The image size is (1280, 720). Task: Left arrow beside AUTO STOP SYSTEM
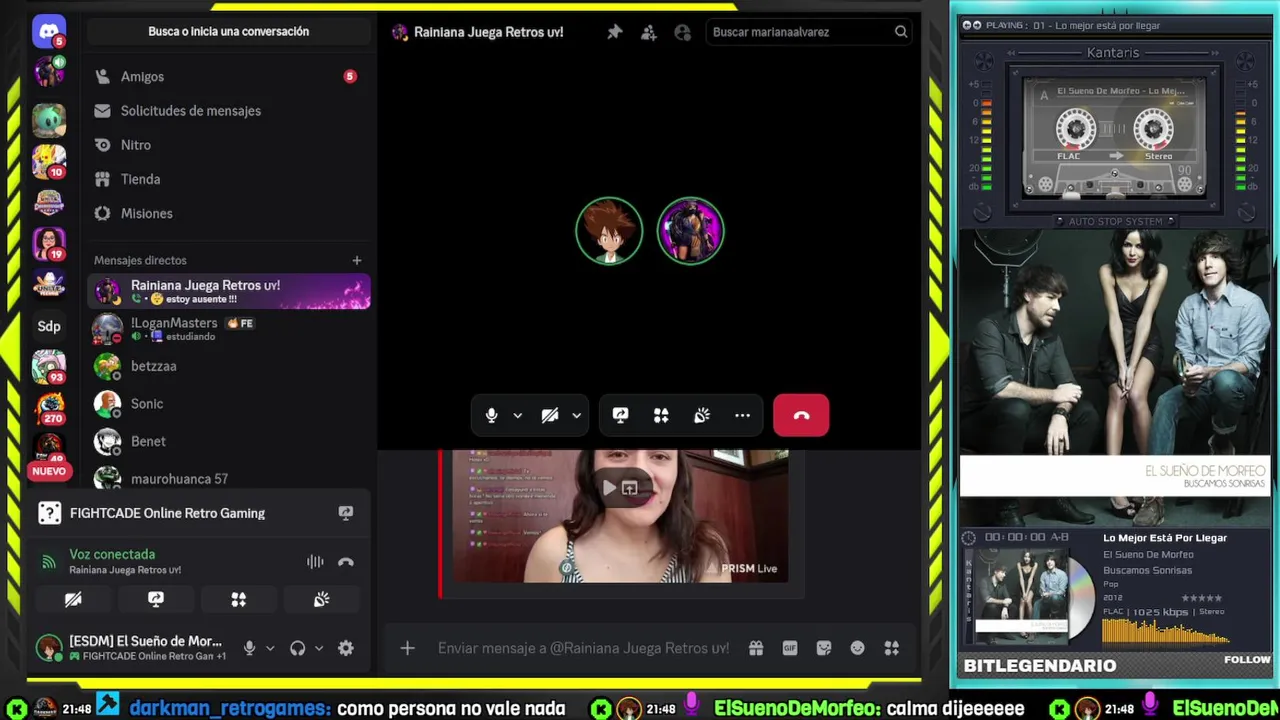click(1060, 222)
